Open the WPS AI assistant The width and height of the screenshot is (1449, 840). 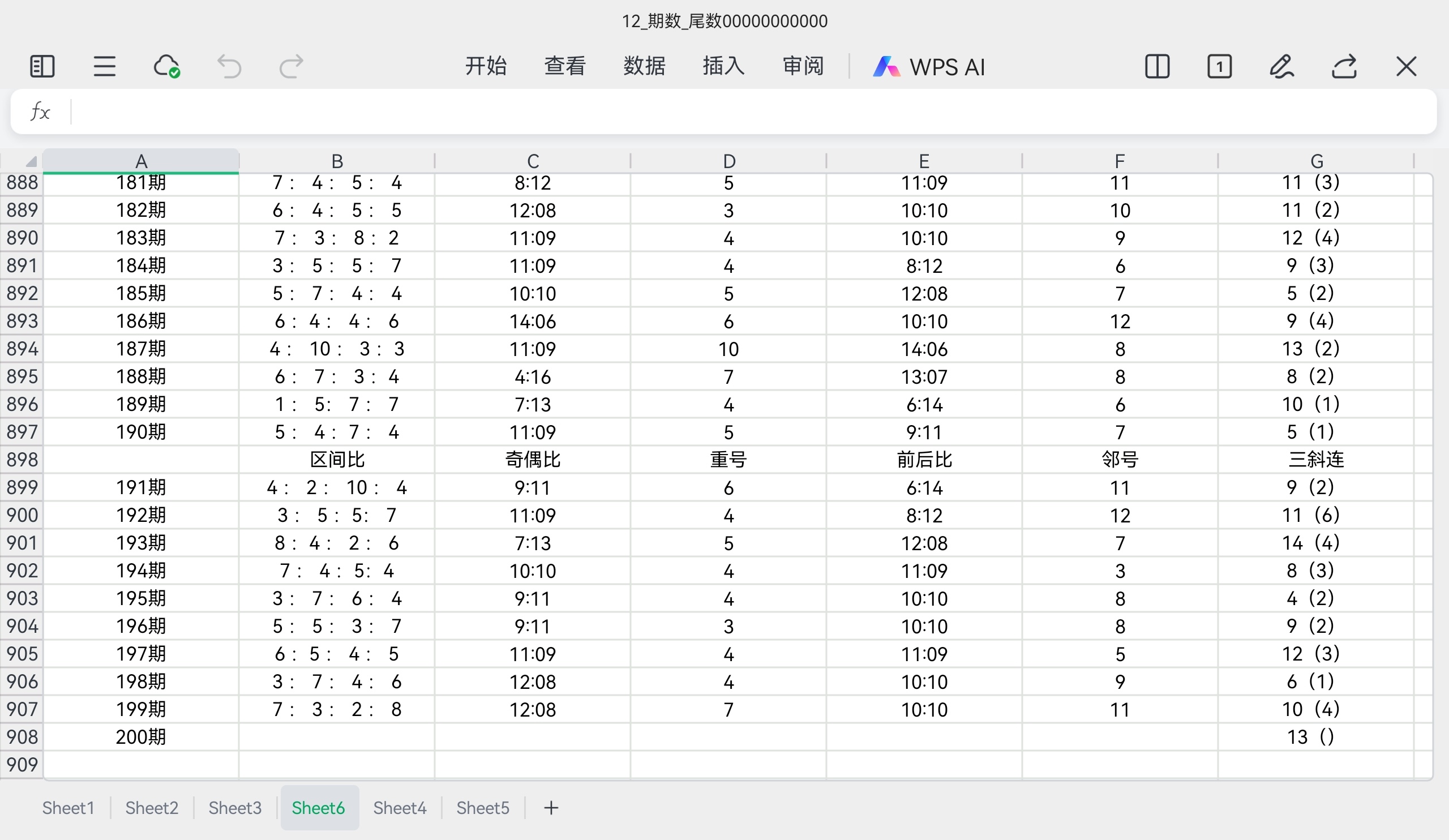pos(929,67)
